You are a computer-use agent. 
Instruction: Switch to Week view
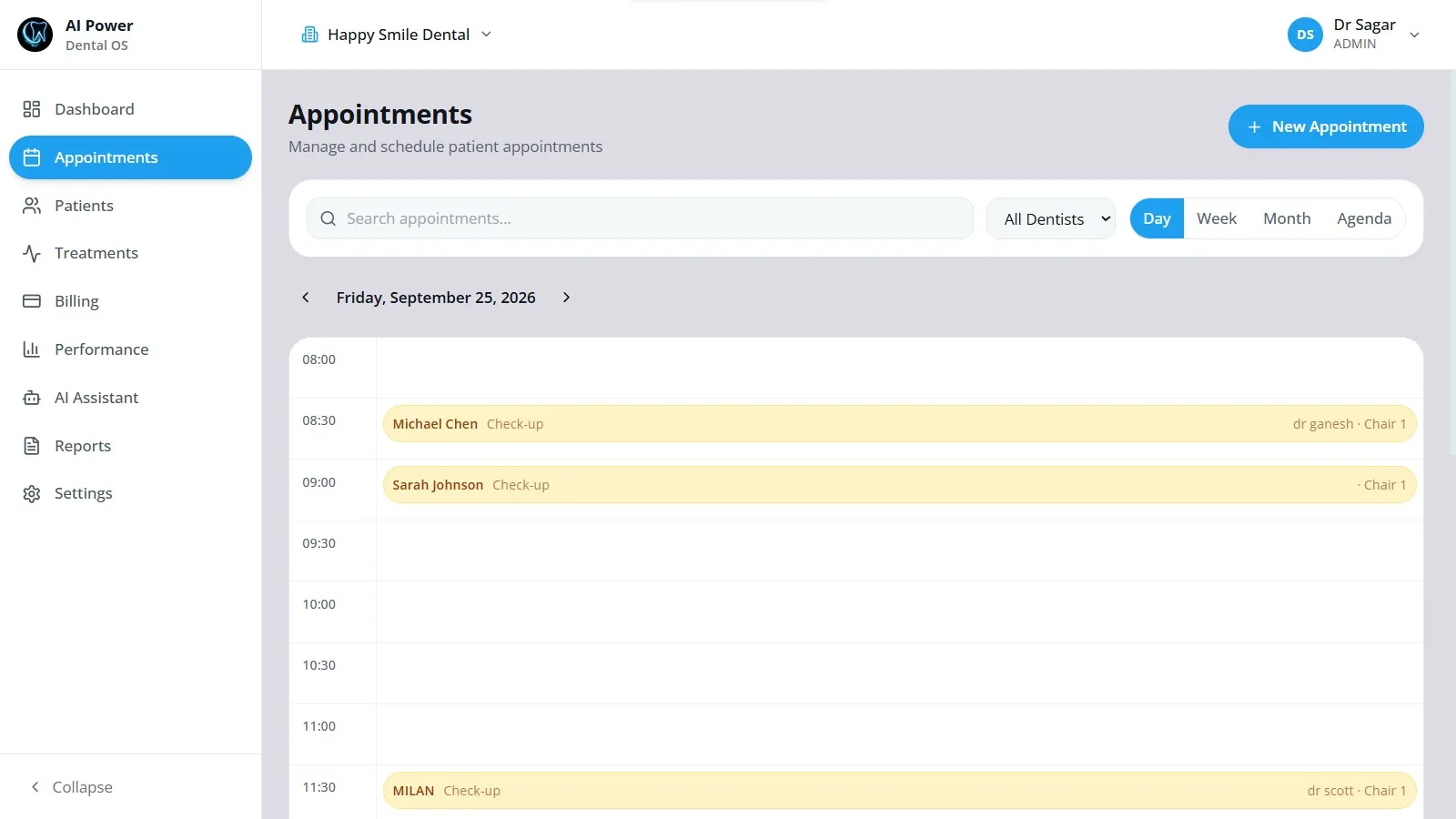tap(1217, 218)
